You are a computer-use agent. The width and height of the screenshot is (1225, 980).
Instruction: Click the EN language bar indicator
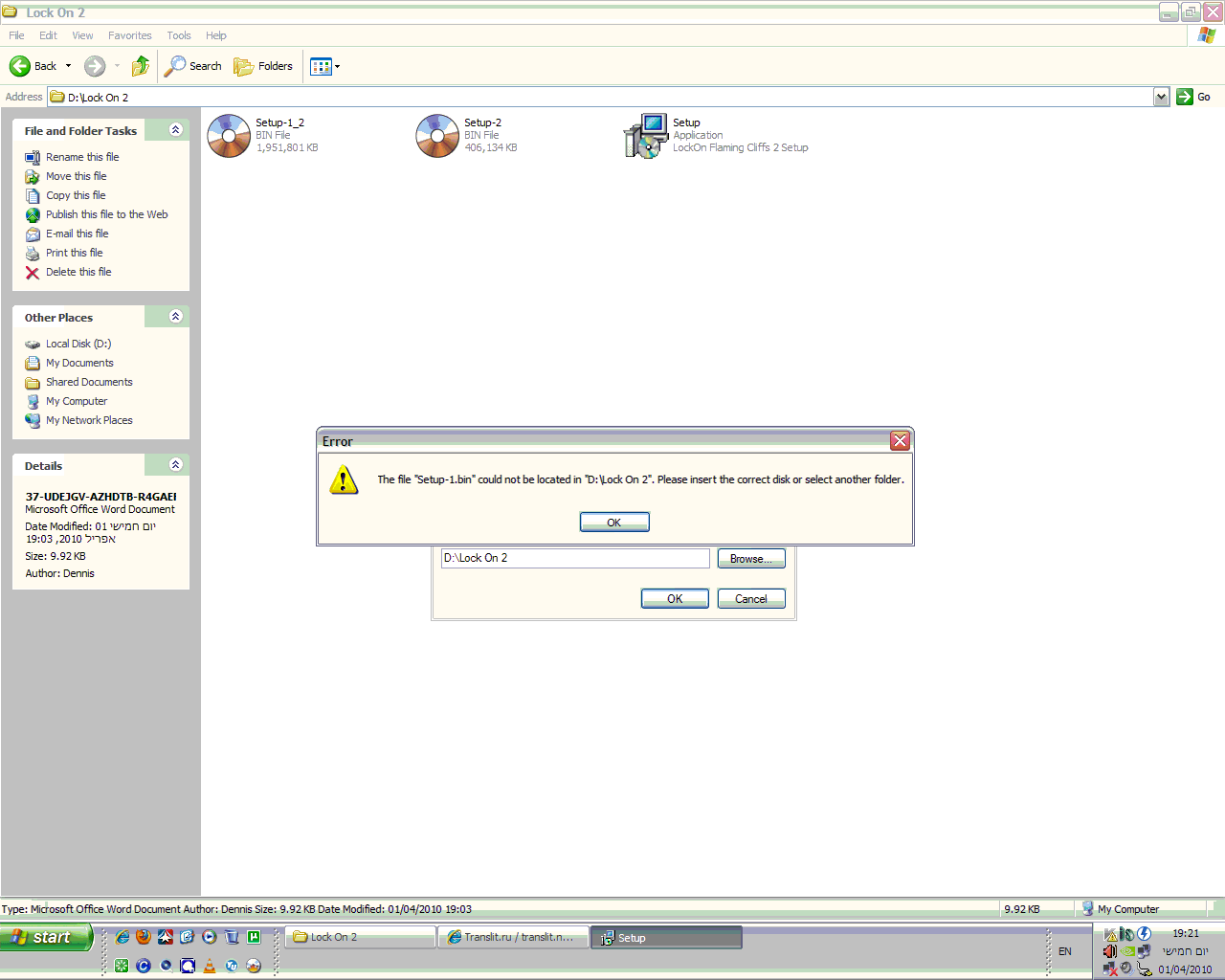pyautogui.click(x=1065, y=951)
